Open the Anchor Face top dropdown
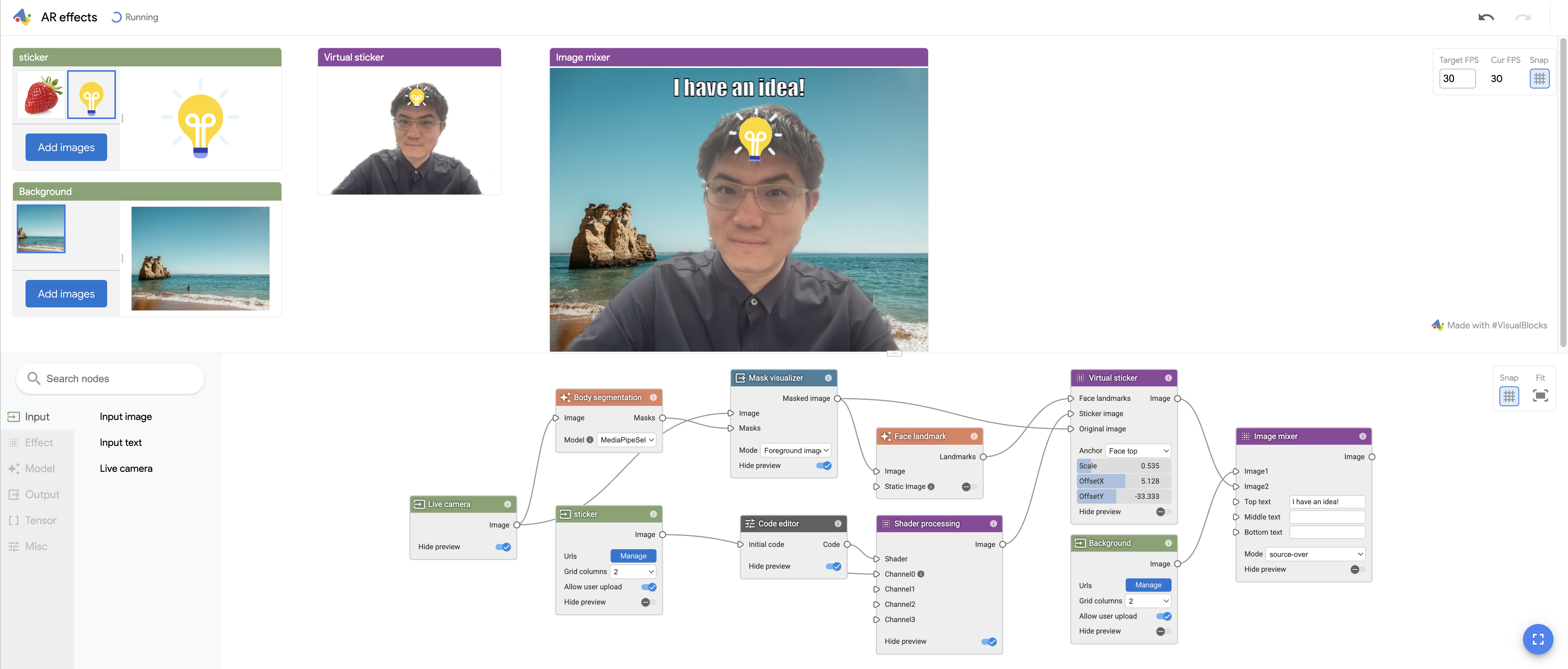Screen dimensions: 1568x669 point(1137,451)
